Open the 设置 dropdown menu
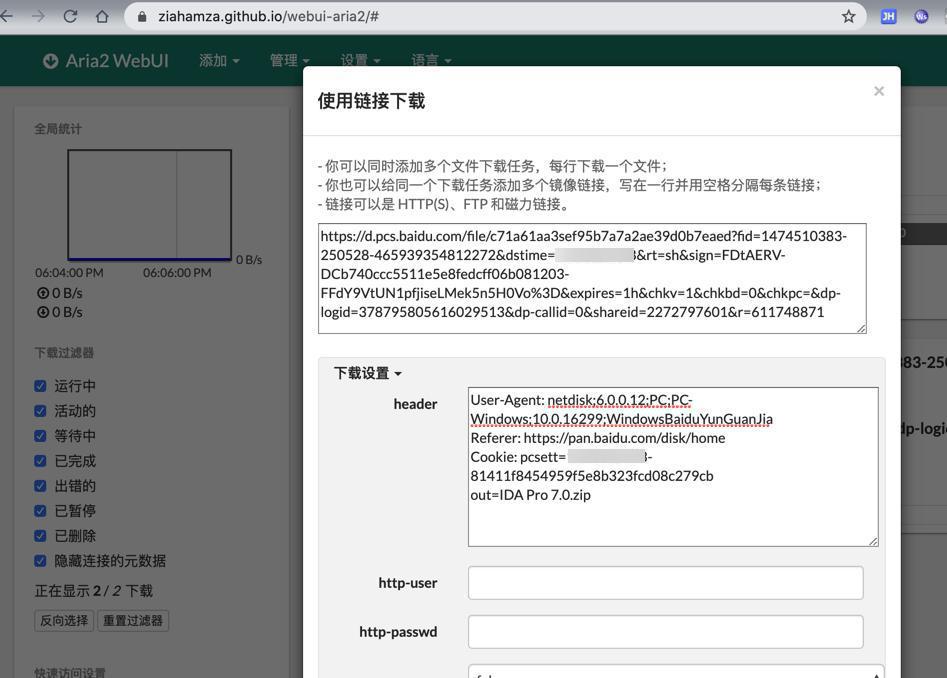This screenshot has height=678, width=947. [x=361, y=60]
